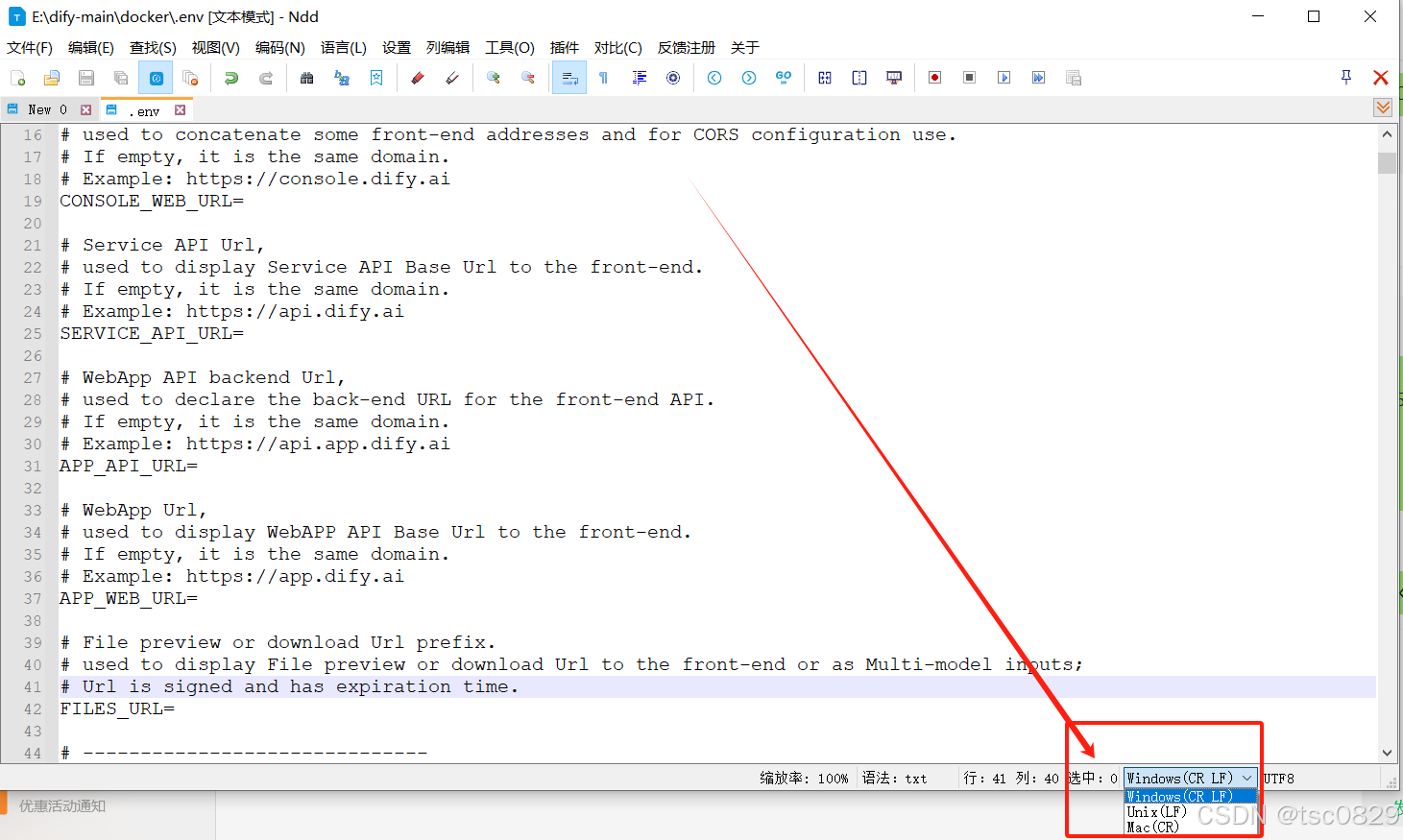The image size is (1403, 840).
Task: Toggle the bookmark icon in toolbar
Action: pyautogui.click(x=377, y=78)
